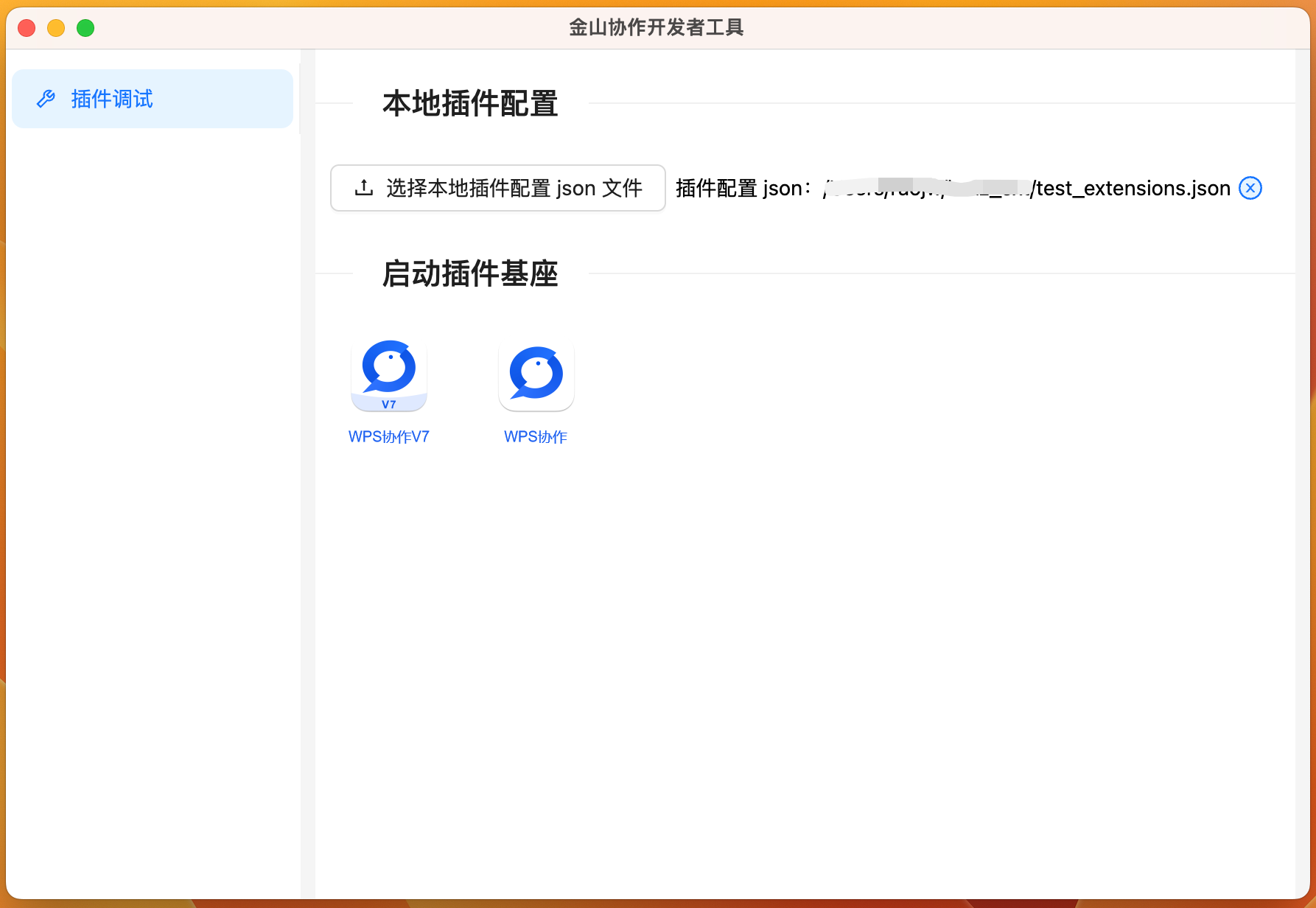
Task: Click the upload arrow icon in the json button
Action: pos(364,188)
